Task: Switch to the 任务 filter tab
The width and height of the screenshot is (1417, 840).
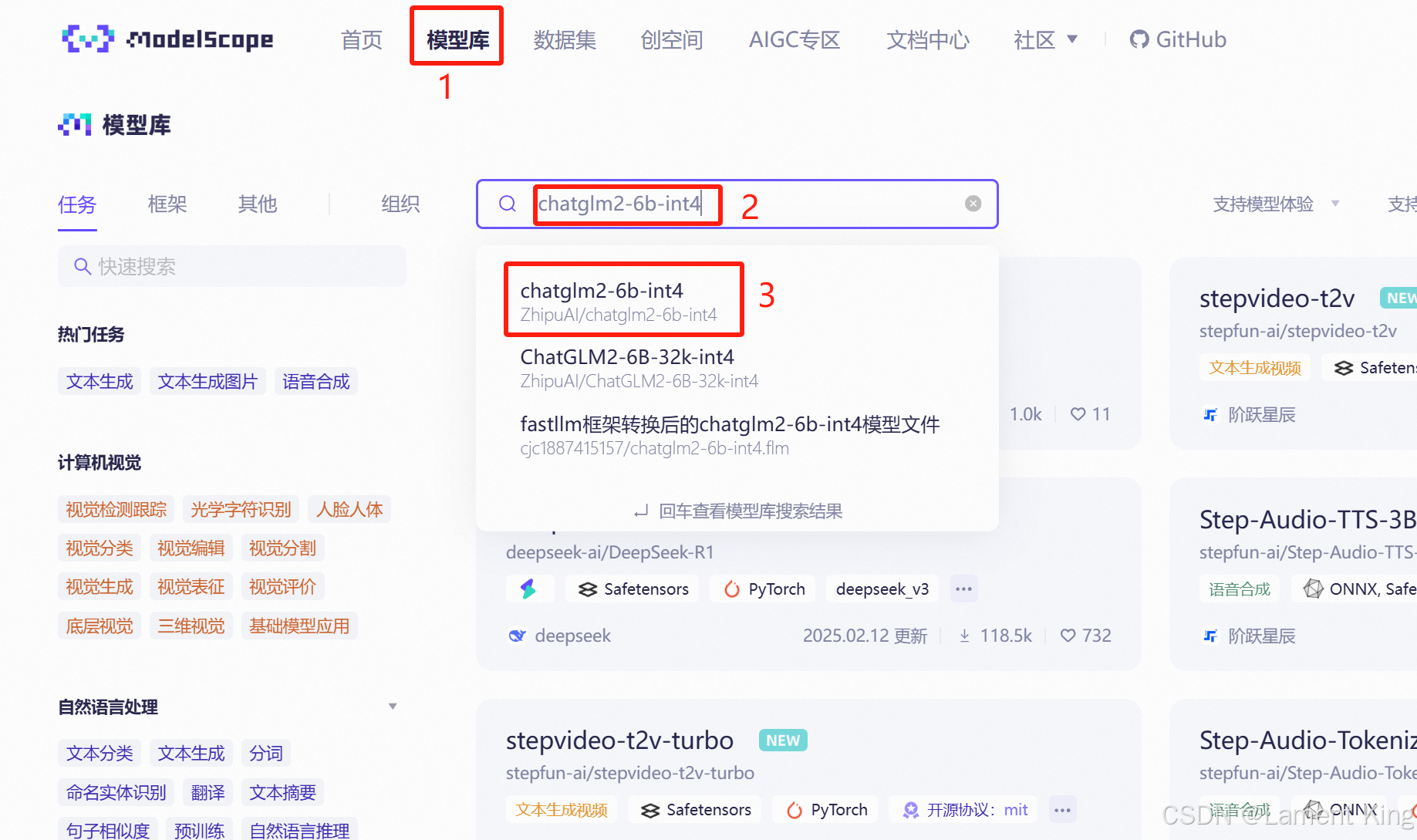Action: pos(77,204)
